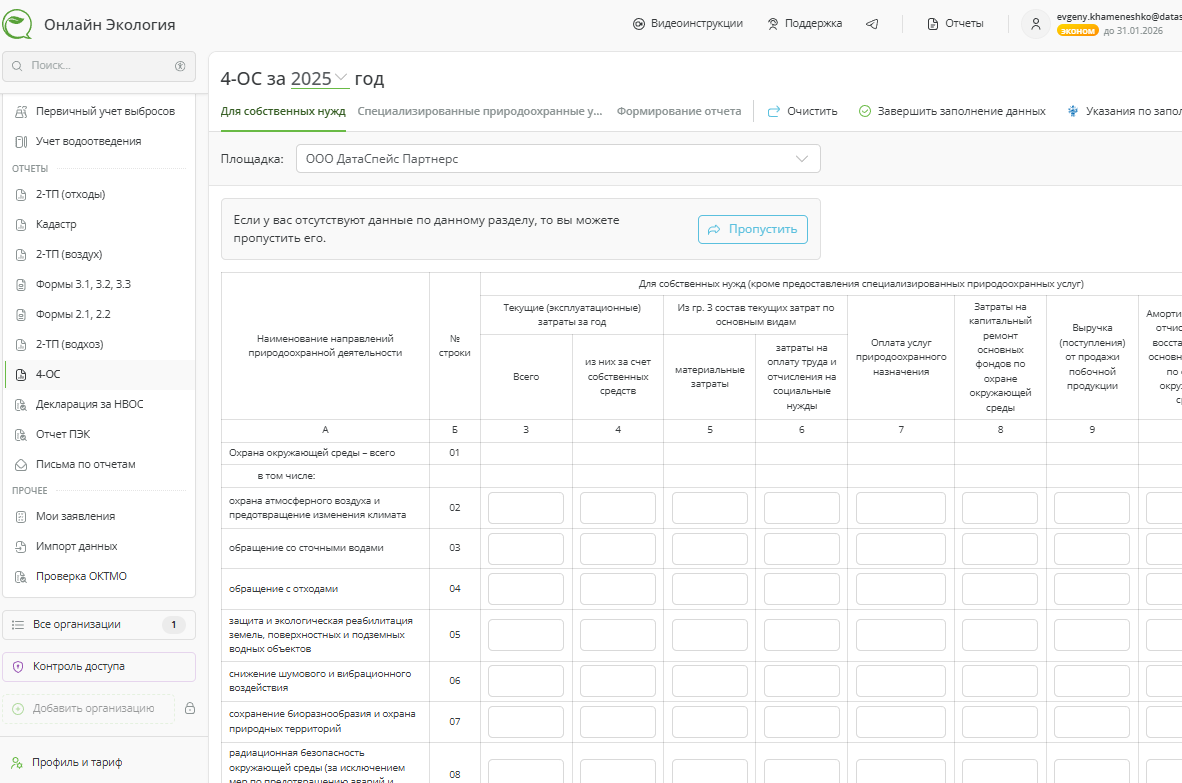Click the search shortcut icon in sidebar search

[180, 66]
